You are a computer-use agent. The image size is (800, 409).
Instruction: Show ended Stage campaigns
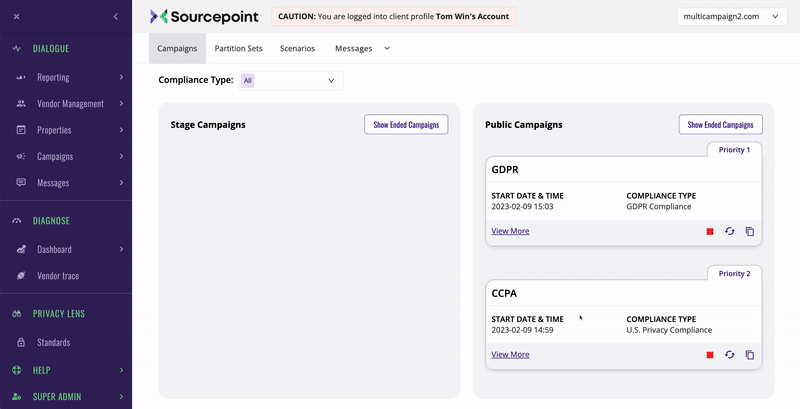click(406, 124)
